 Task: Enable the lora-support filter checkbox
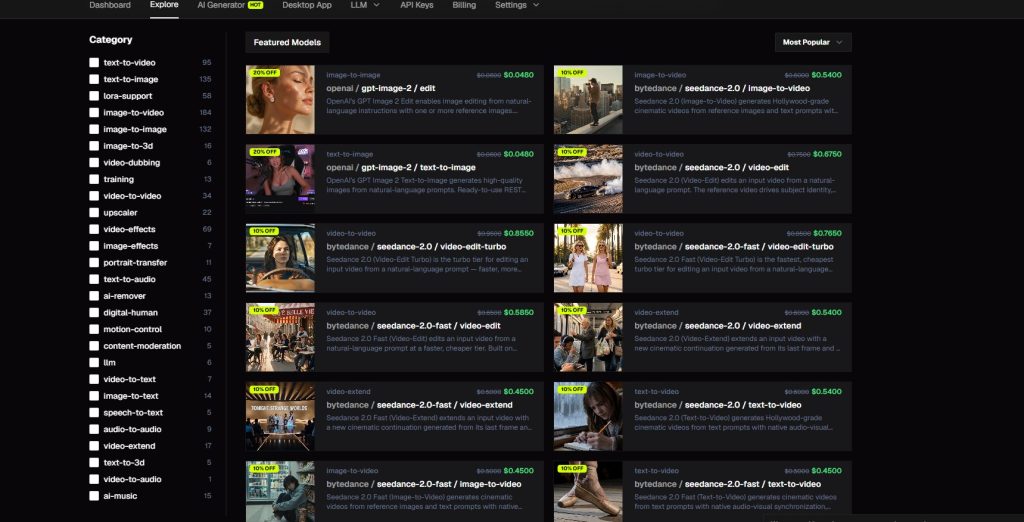coord(94,96)
